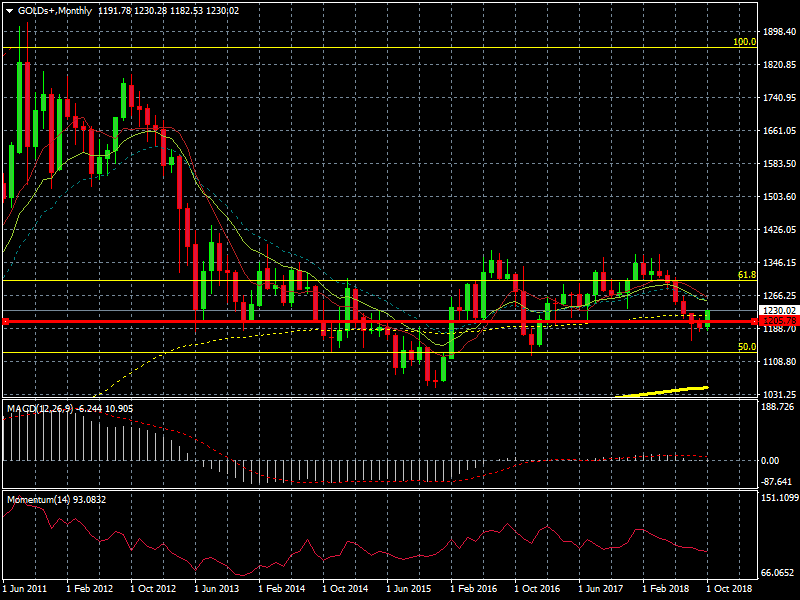Select the thick yellow trendline segment
The image size is (800, 600).
tap(662, 391)
